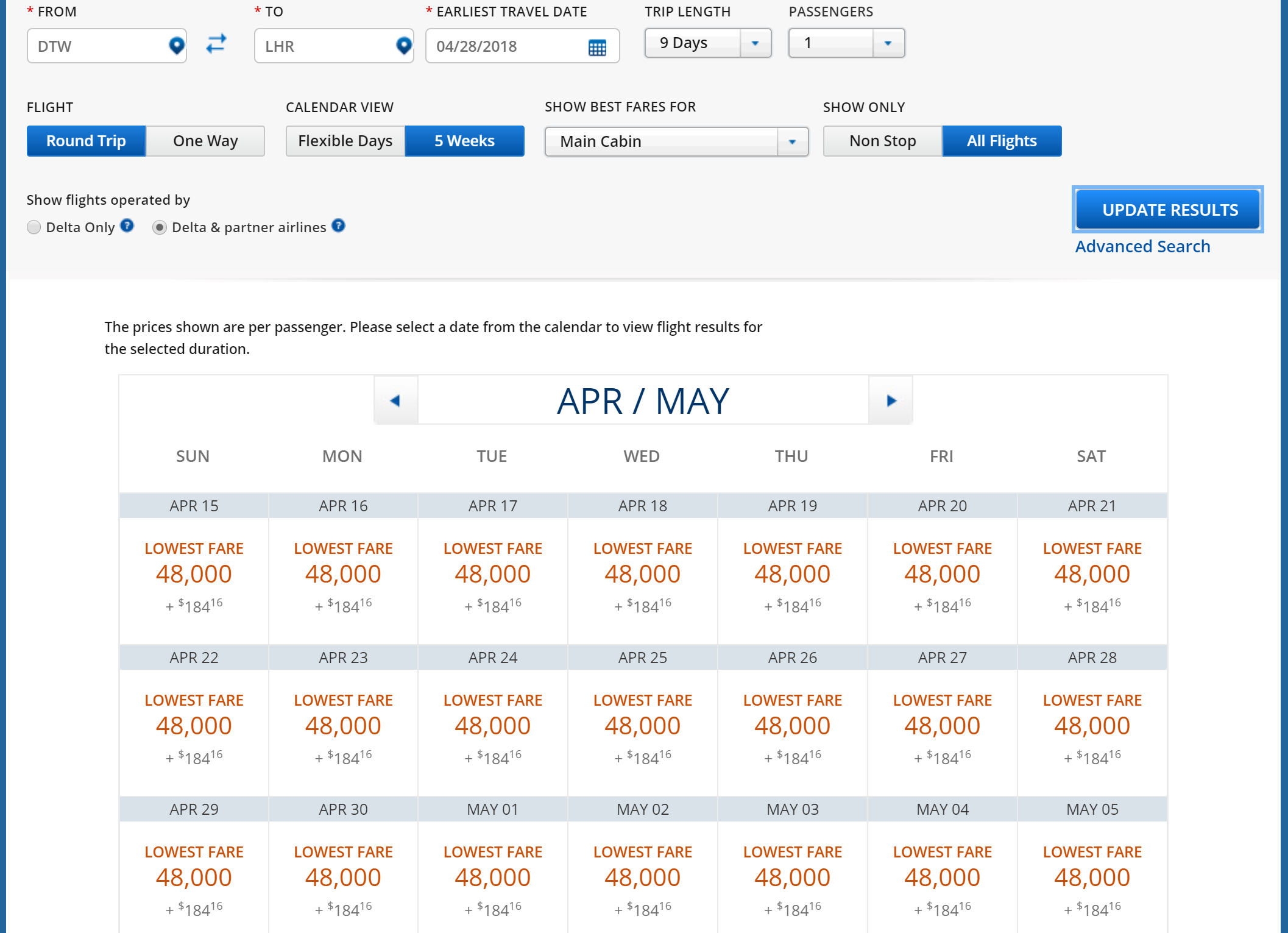Open the Passengers count dropdown

[x=888, y=43]
